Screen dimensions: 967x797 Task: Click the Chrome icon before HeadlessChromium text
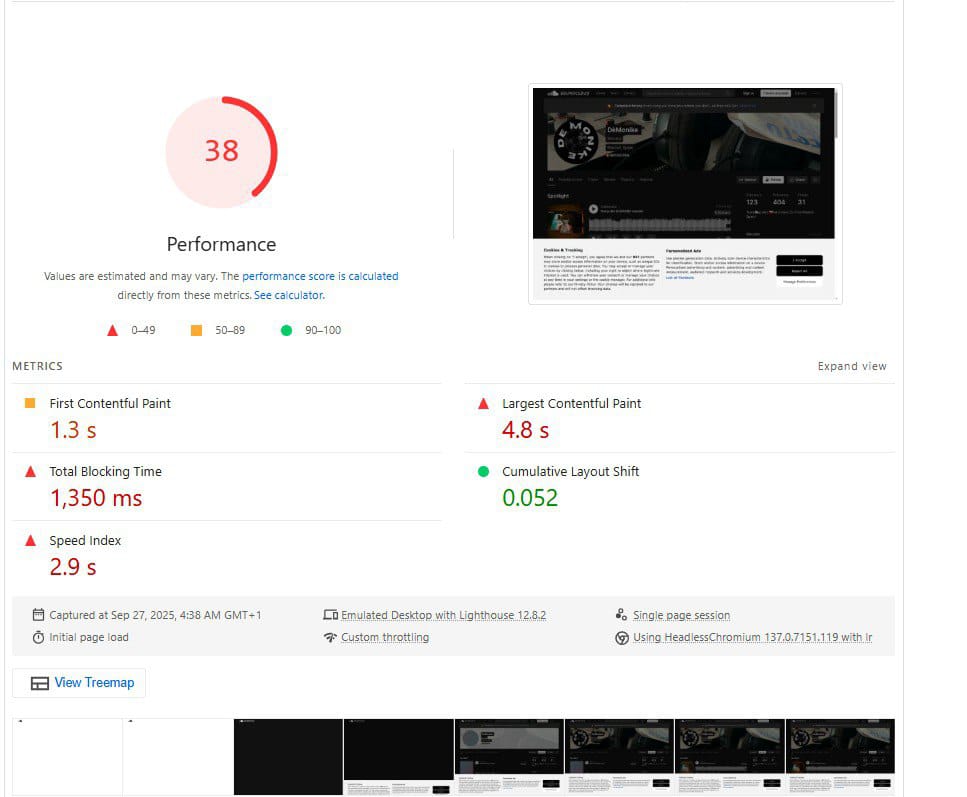tap(622, 638)
